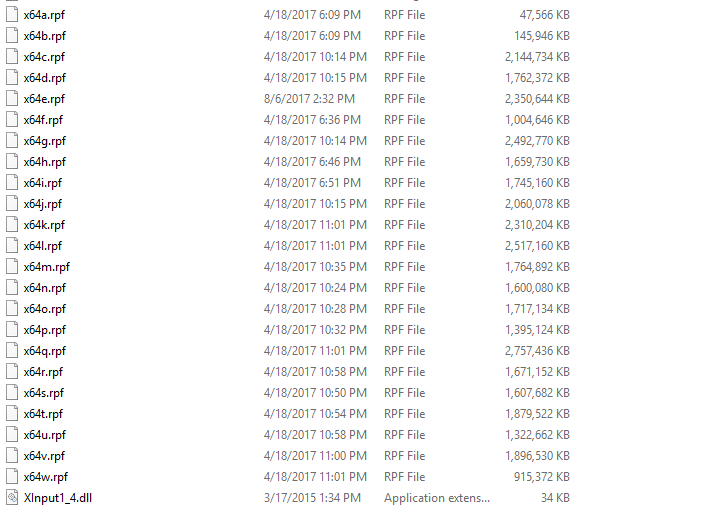Click the file icon for x64q.rpf
Viewport: 711px width, 515px height.
(x=12, y=351)
